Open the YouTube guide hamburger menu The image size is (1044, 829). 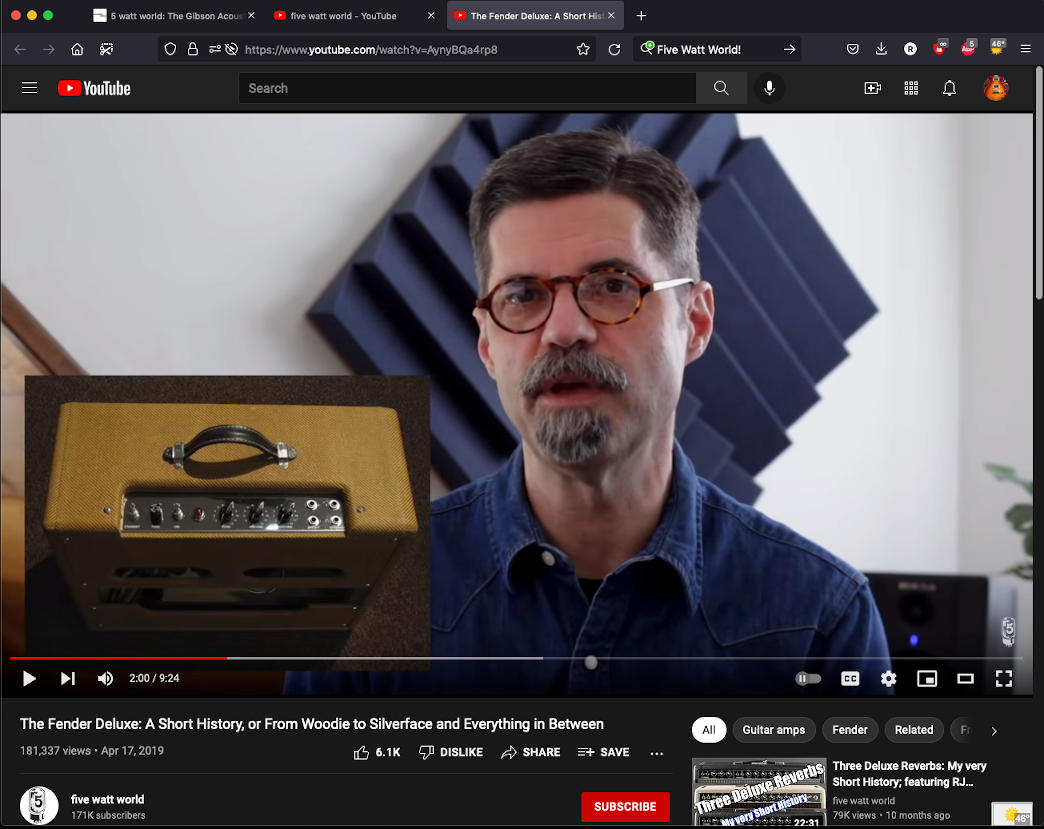[29, 88]
